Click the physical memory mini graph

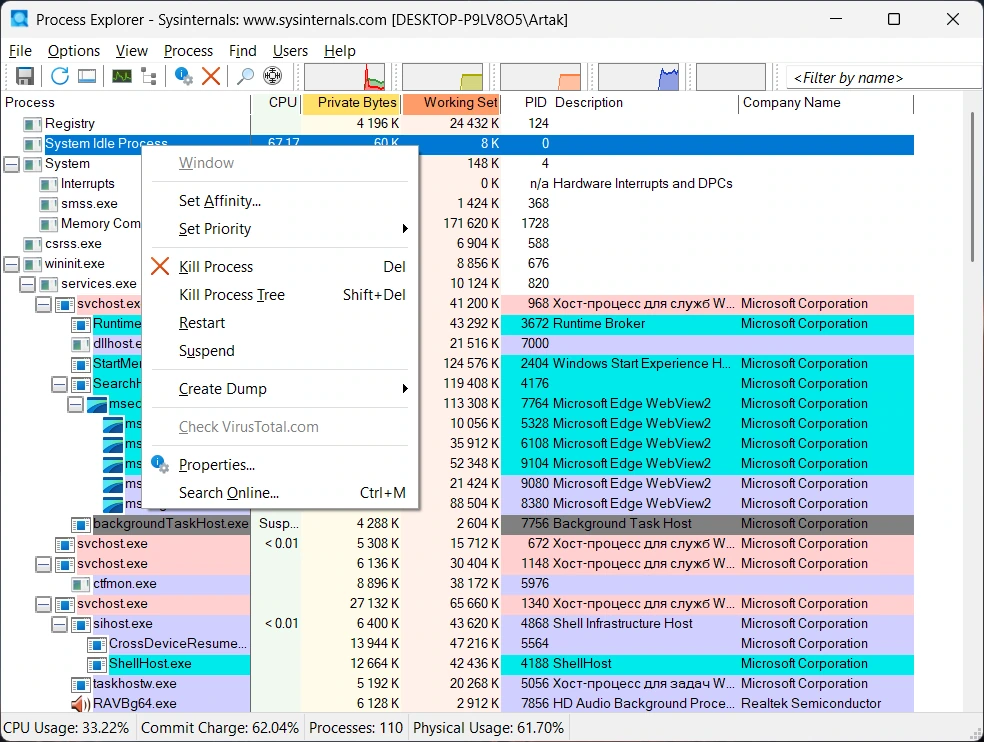pos(540,77)
